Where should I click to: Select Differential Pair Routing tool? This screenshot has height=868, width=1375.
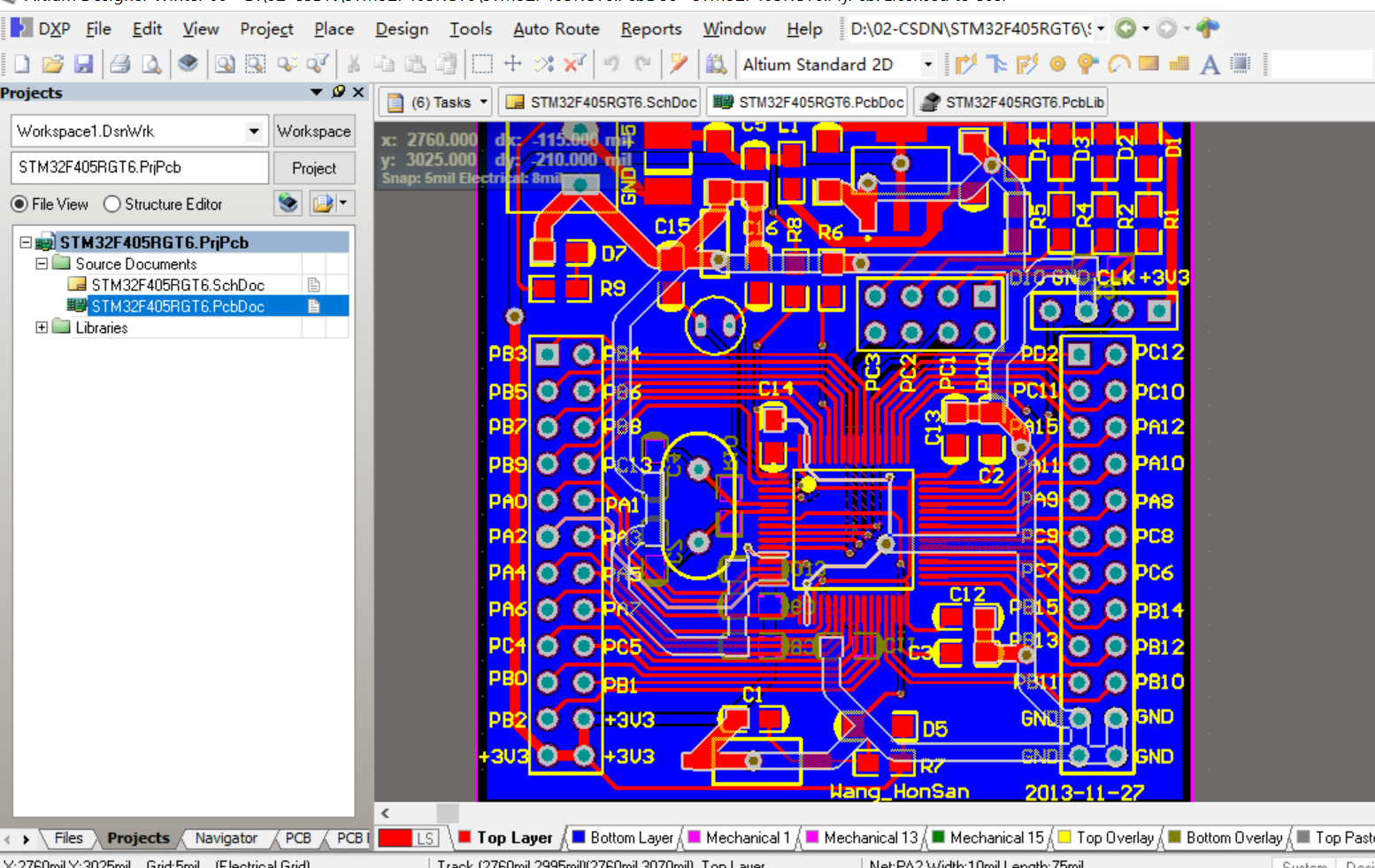point(997,64)
